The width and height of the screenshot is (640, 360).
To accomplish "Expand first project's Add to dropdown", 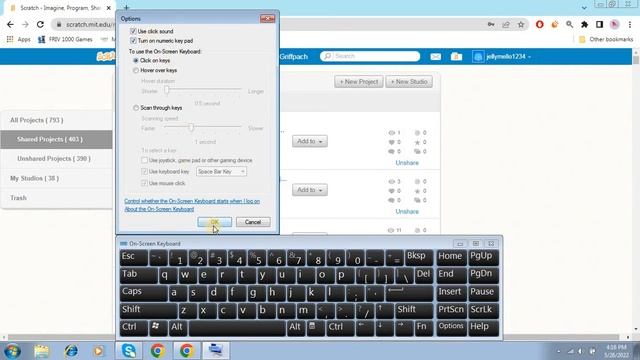I will (310, 141).
